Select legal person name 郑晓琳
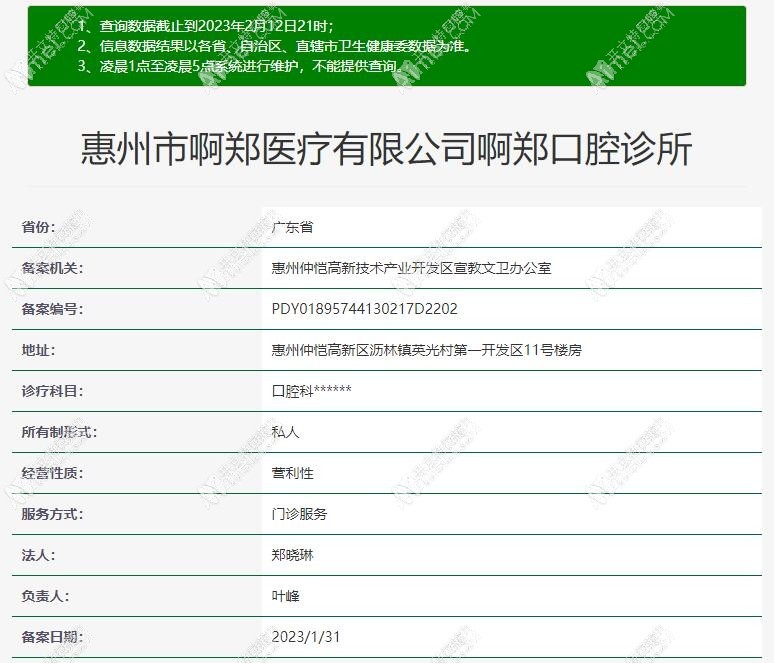774x663 pixels. pyautogui.click(x=292, y=555)
